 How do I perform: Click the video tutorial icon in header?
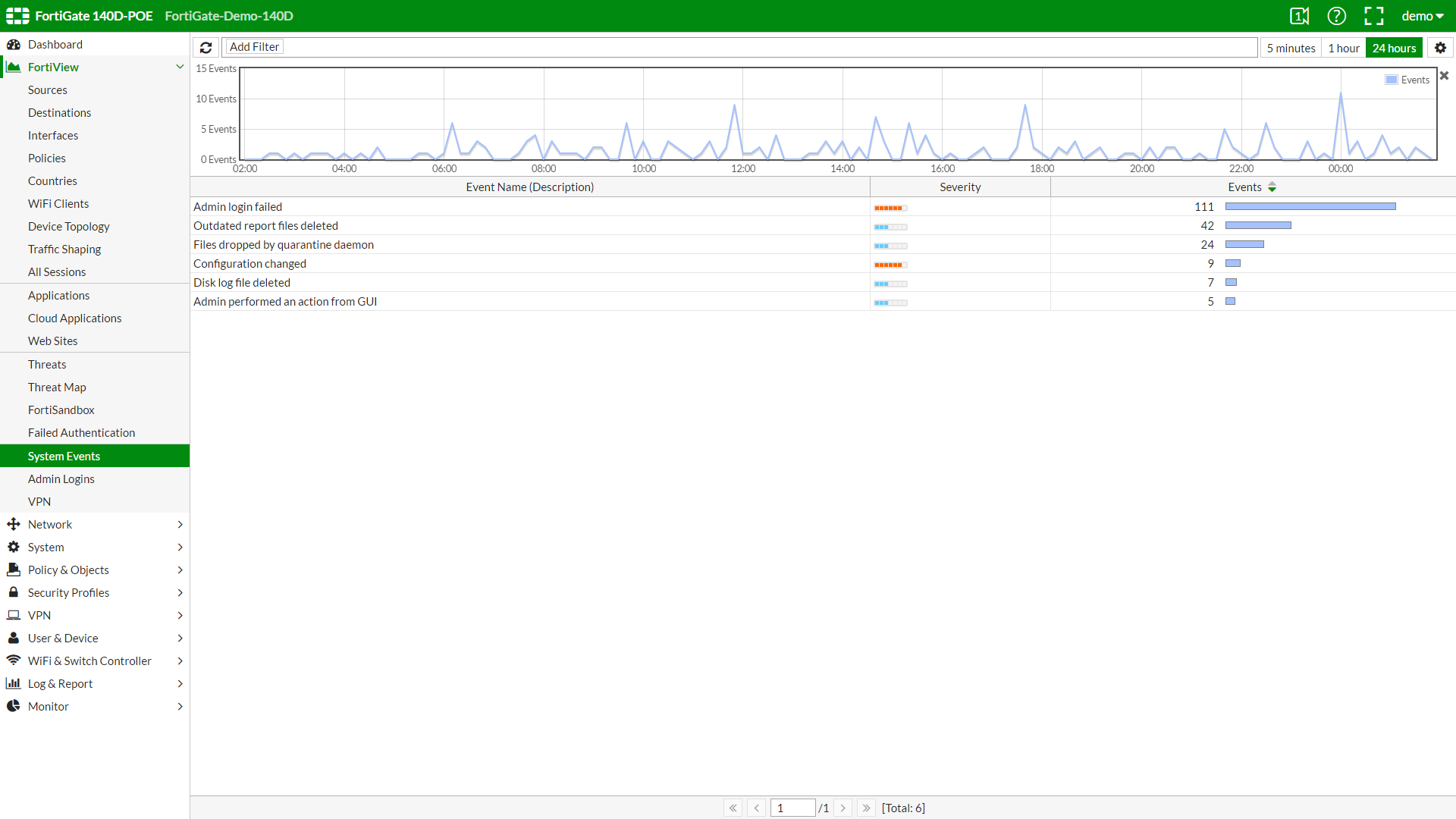1299,16
